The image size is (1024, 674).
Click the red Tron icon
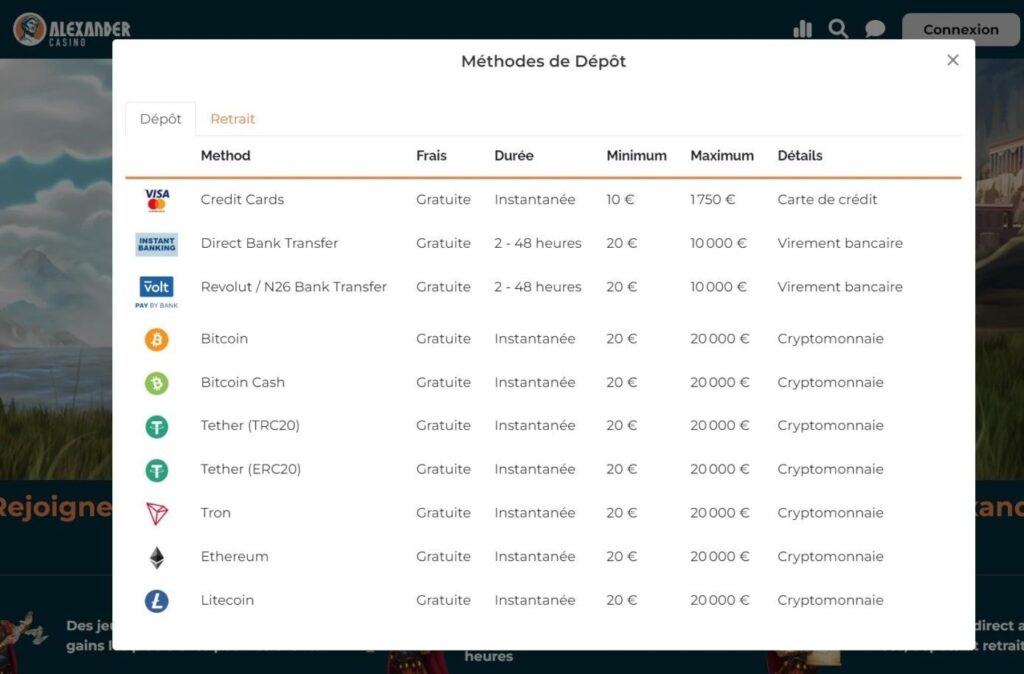[x=157, y=513]
